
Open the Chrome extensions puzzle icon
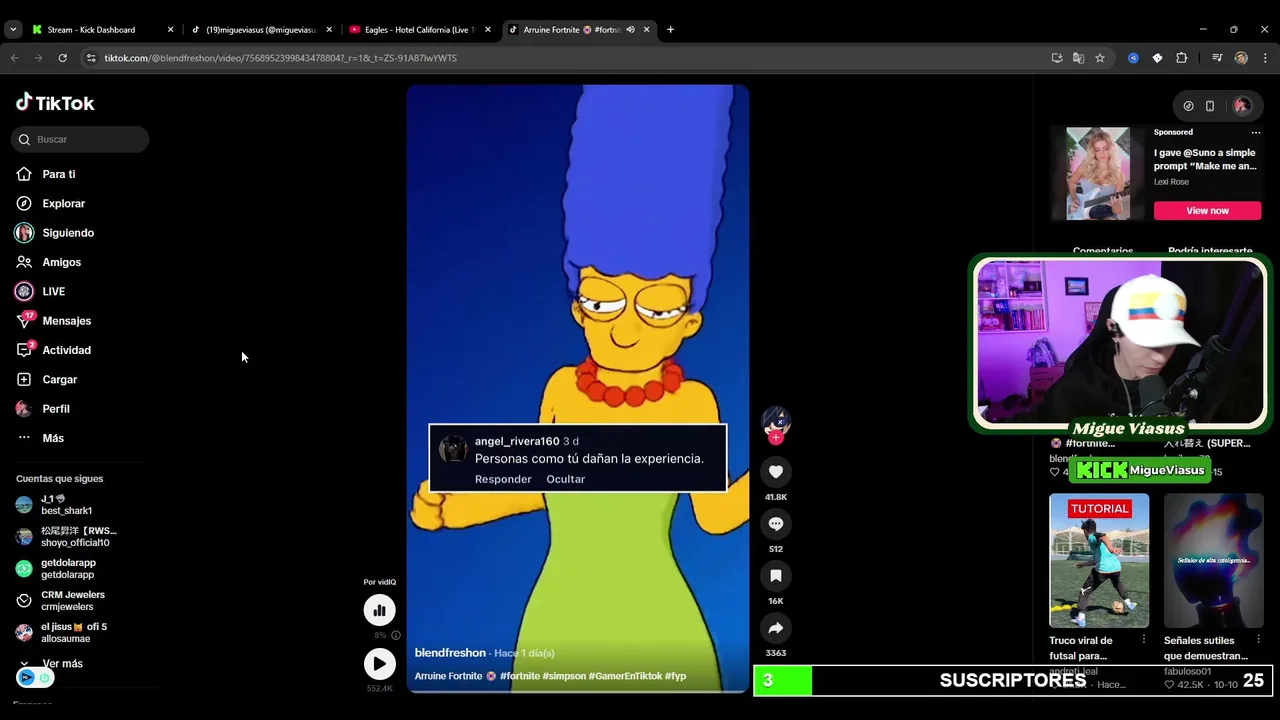click(1181, 58)
